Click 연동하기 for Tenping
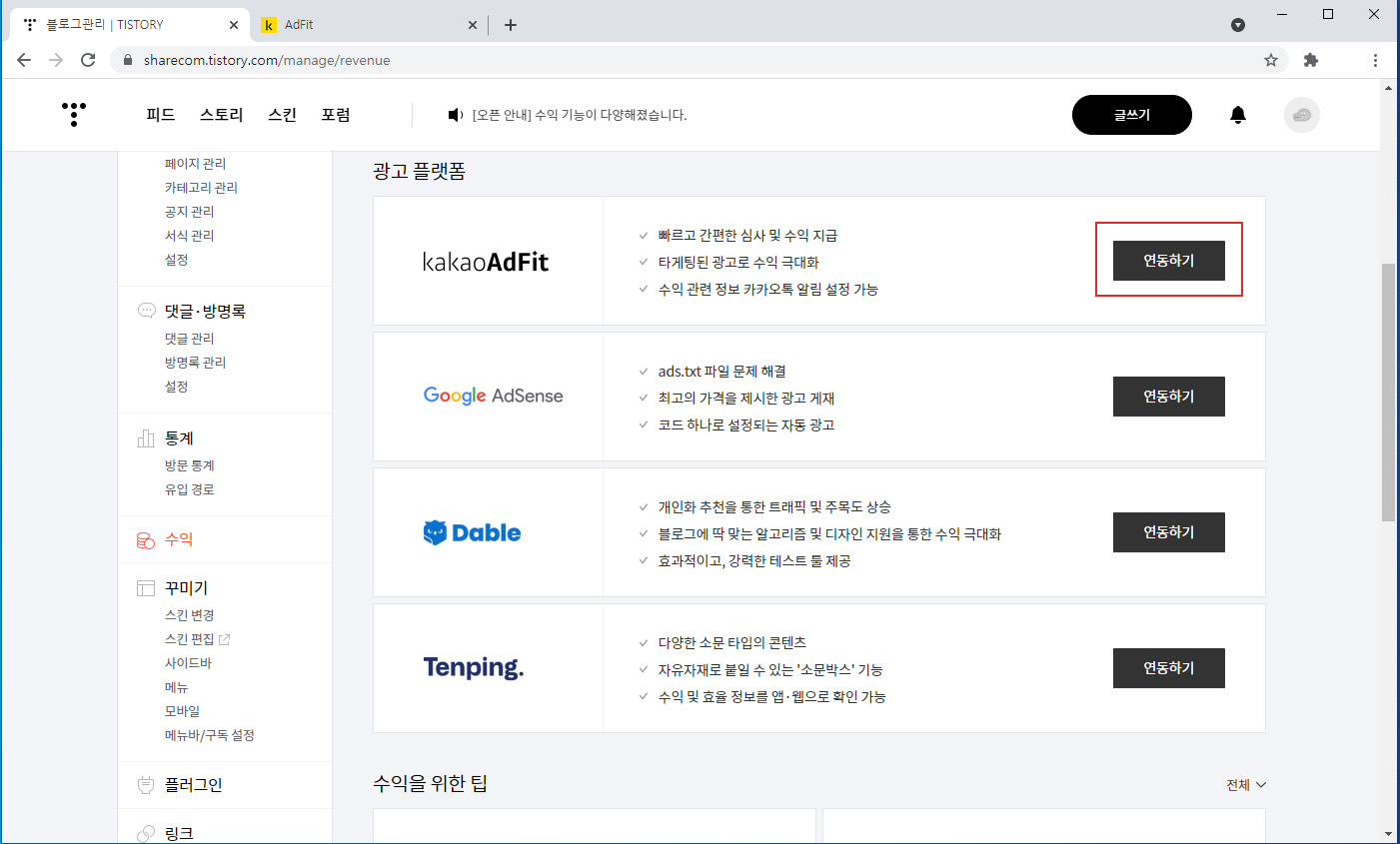This screenshot has height=844, width=1400. (x=1169, y=668)
